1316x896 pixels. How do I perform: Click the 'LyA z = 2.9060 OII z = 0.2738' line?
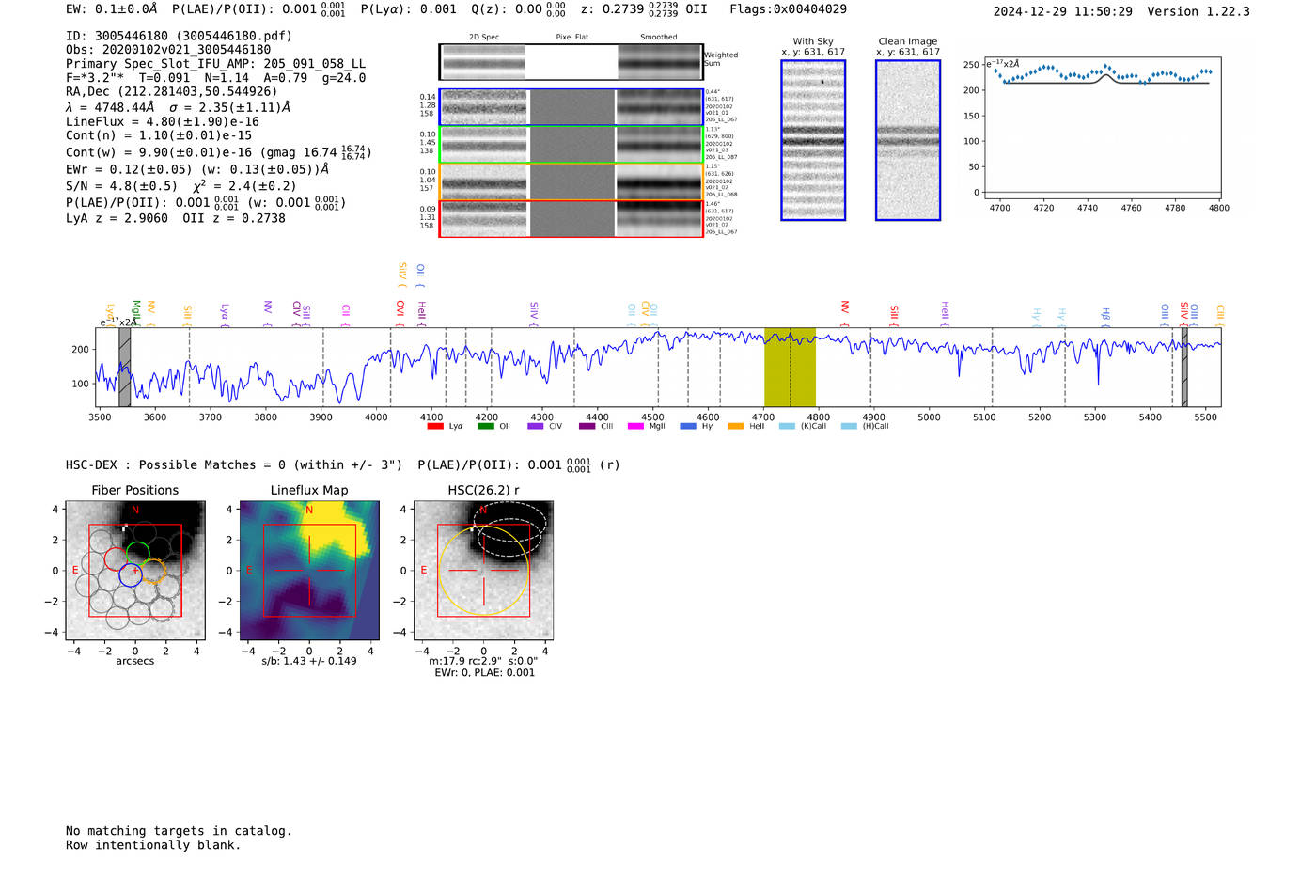coord(176,218)
